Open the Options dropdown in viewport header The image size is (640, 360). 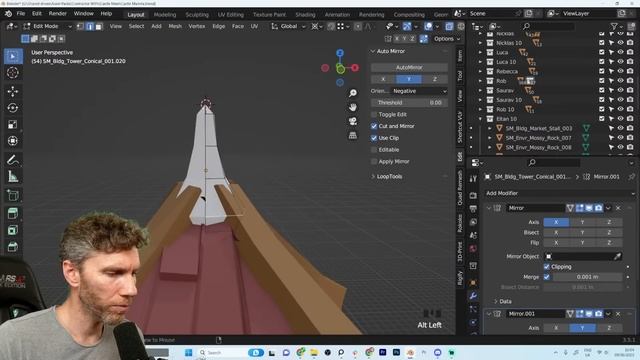(447, 39)
